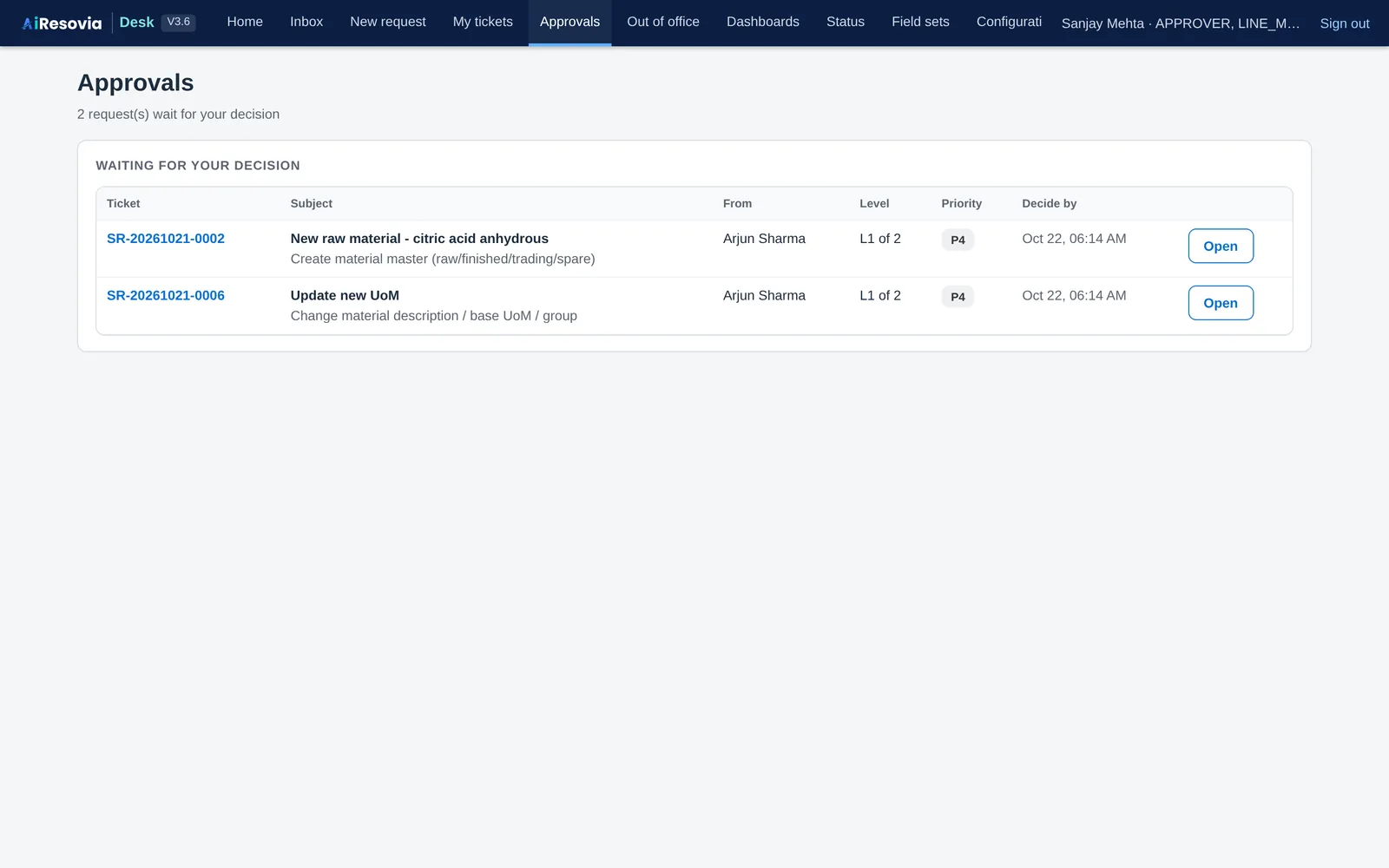
Task: Click the AiResovia logo
Action: click(62, 23)
